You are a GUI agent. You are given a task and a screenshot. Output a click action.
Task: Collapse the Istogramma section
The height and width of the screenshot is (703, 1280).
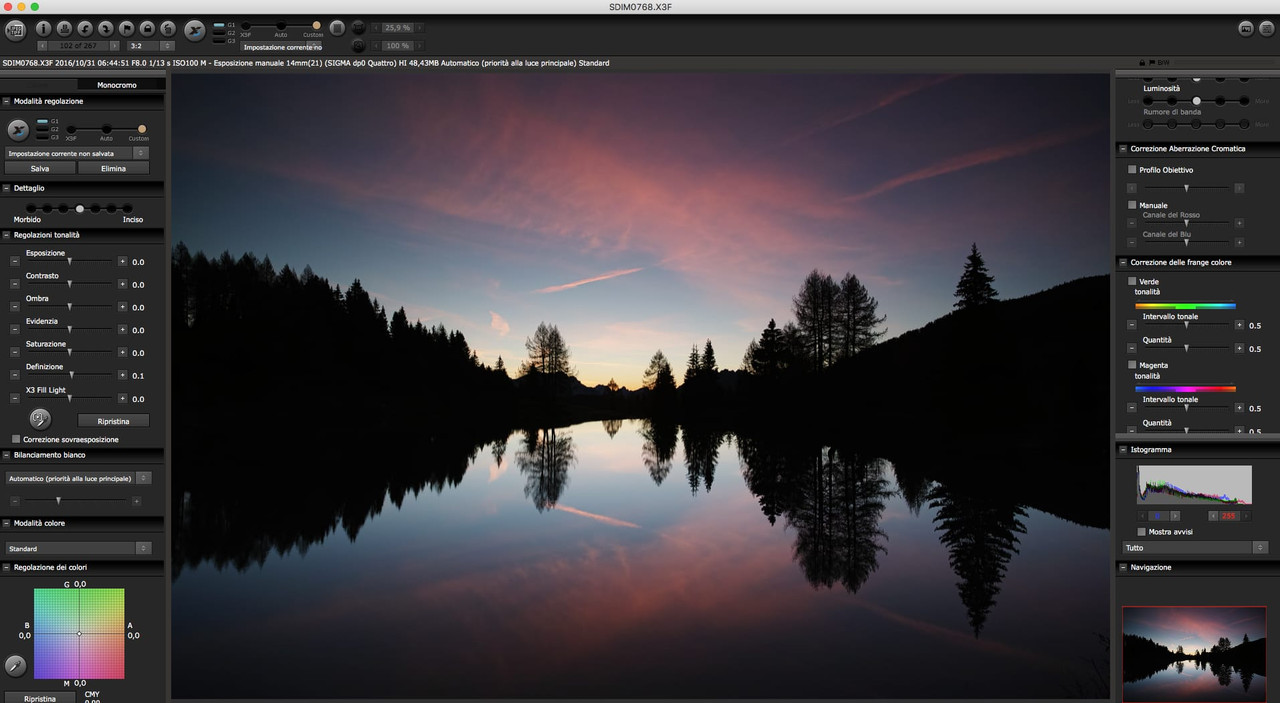tap(1123, 450)
